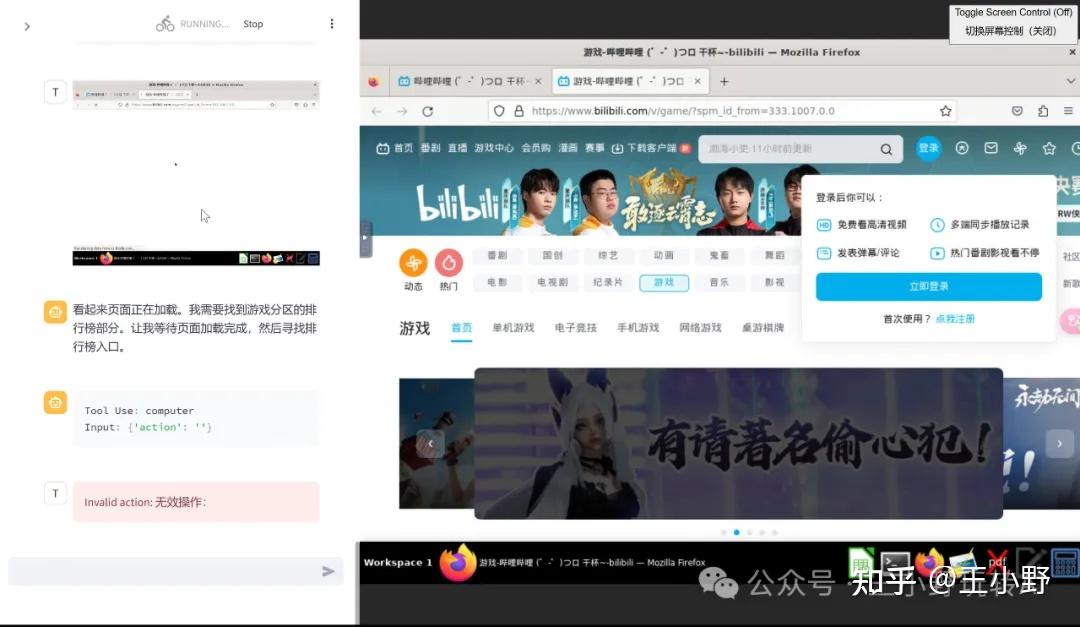Open the 电子竞技 sub-tab
The image size is (1080, 627).
pyautogui.click(x=576, y=328)
